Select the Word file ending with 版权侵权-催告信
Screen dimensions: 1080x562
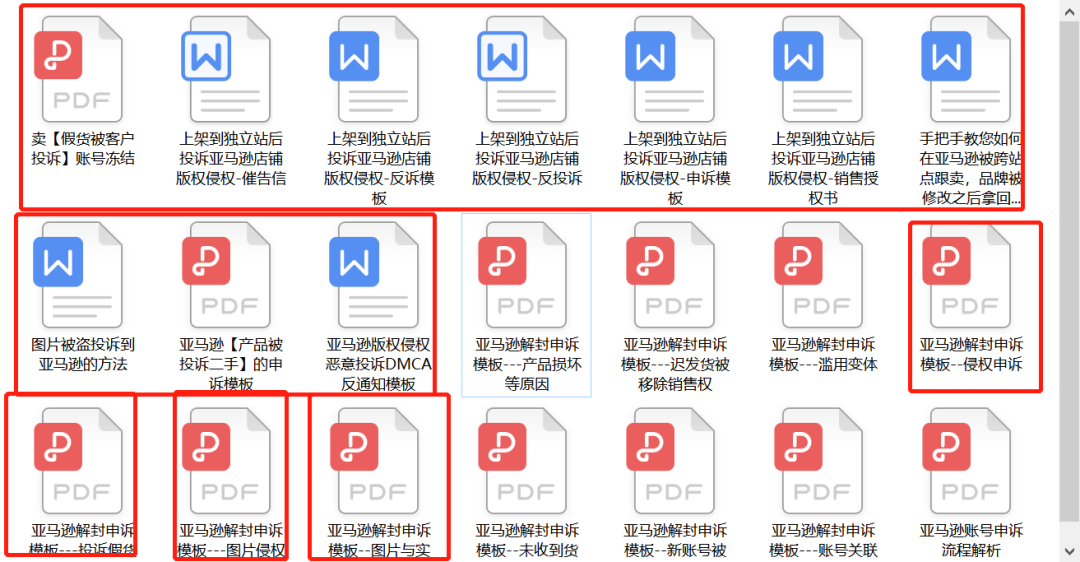coord(231,103)
